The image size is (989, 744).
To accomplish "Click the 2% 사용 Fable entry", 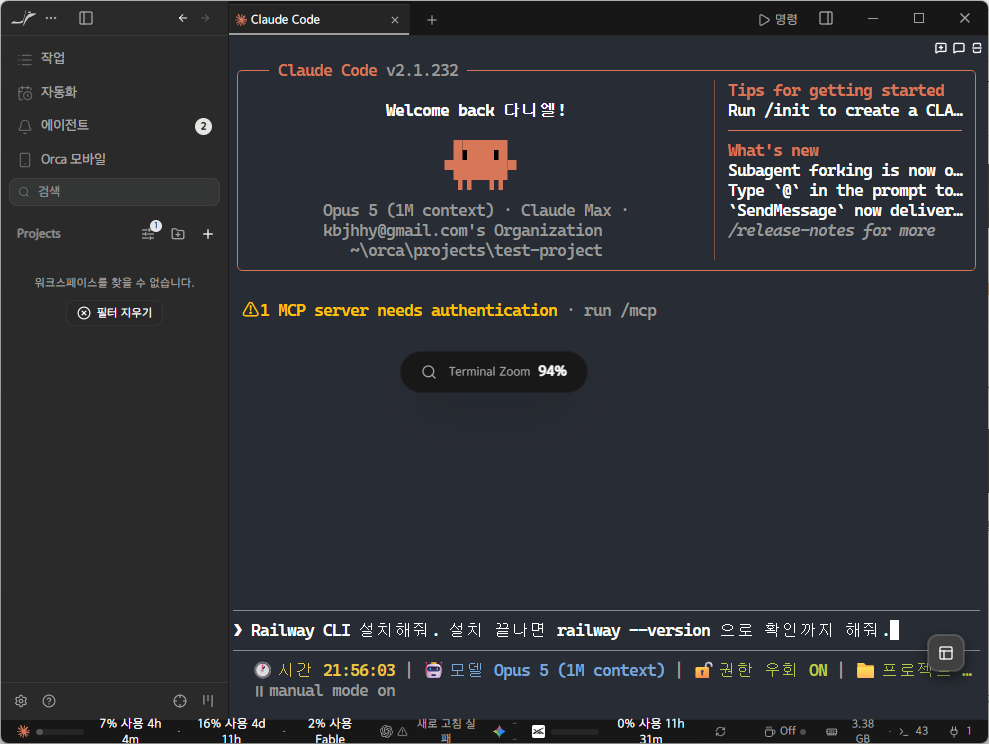I will pos(330,731).
